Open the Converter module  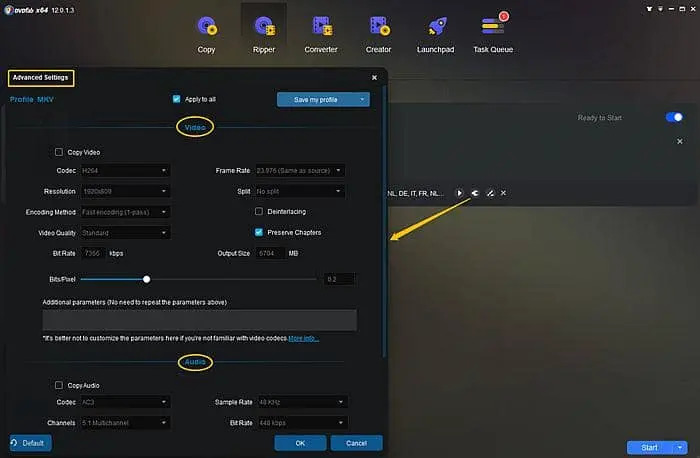pos(321,34)
